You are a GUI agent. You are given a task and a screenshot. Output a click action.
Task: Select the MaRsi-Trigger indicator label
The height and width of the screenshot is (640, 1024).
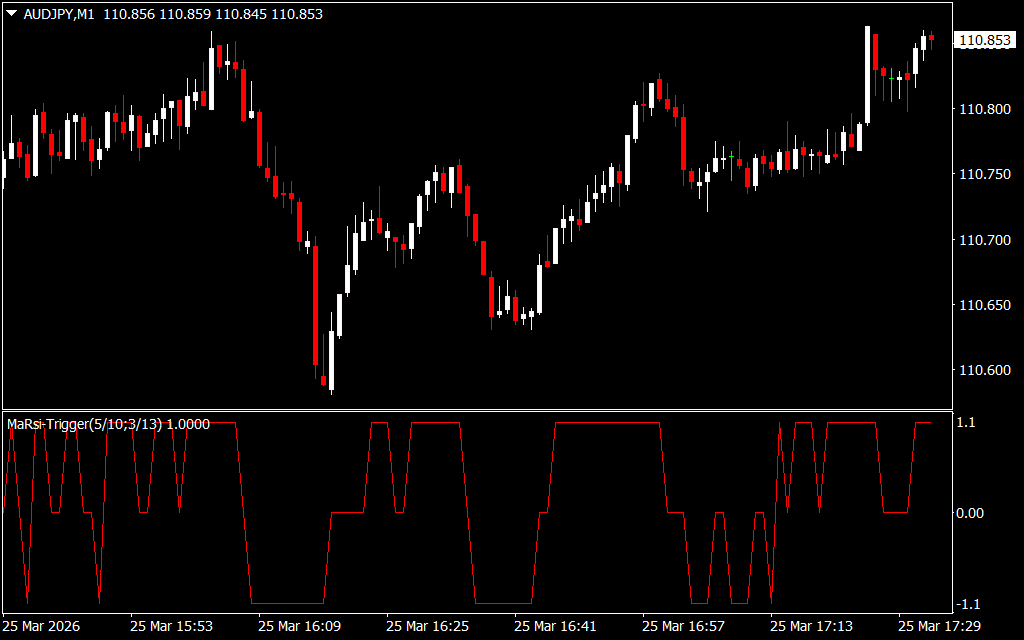coord(108,424)
